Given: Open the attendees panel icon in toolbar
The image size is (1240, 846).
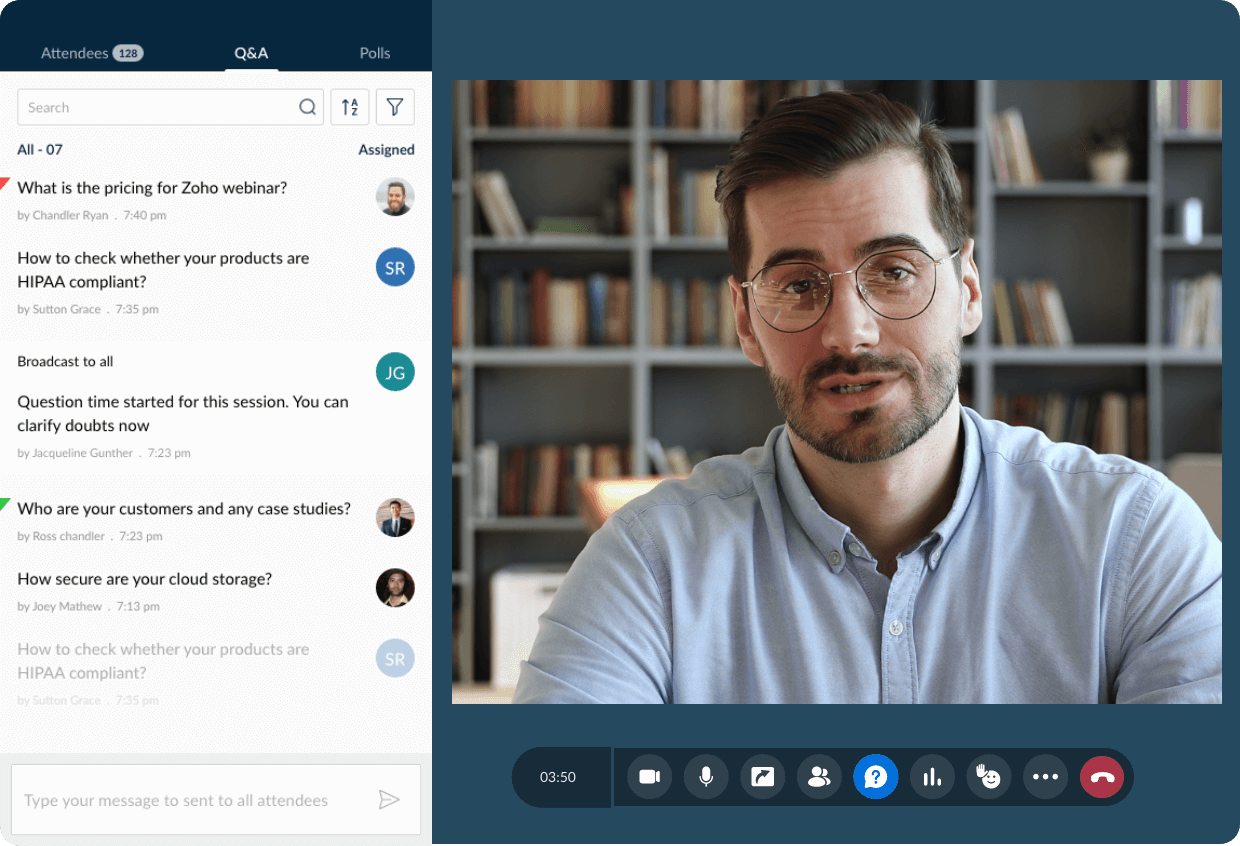Looking at the screenshot, I should (x=819, y=777).
